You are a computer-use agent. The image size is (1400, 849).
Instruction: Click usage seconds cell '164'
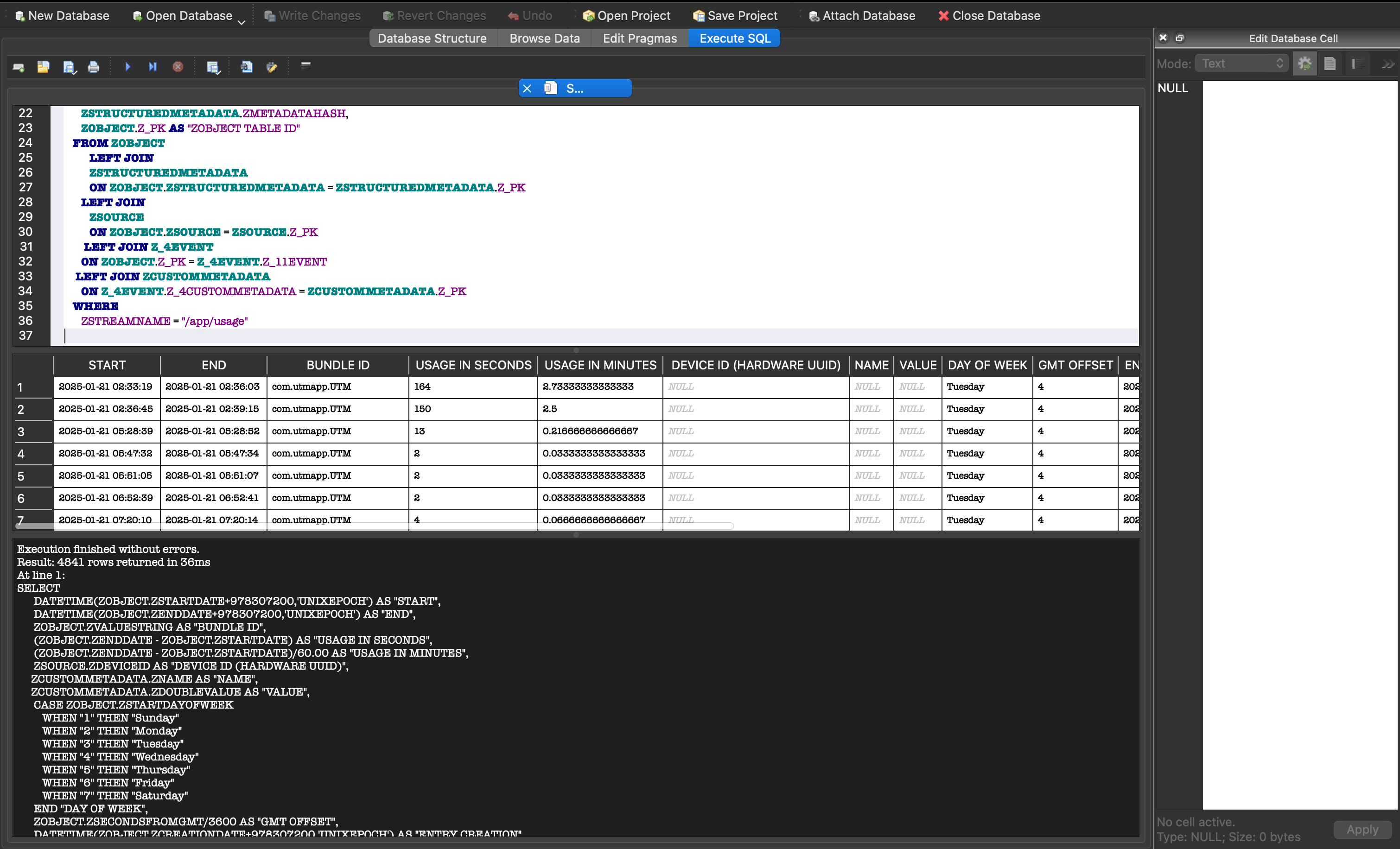(x=473, y=387)
